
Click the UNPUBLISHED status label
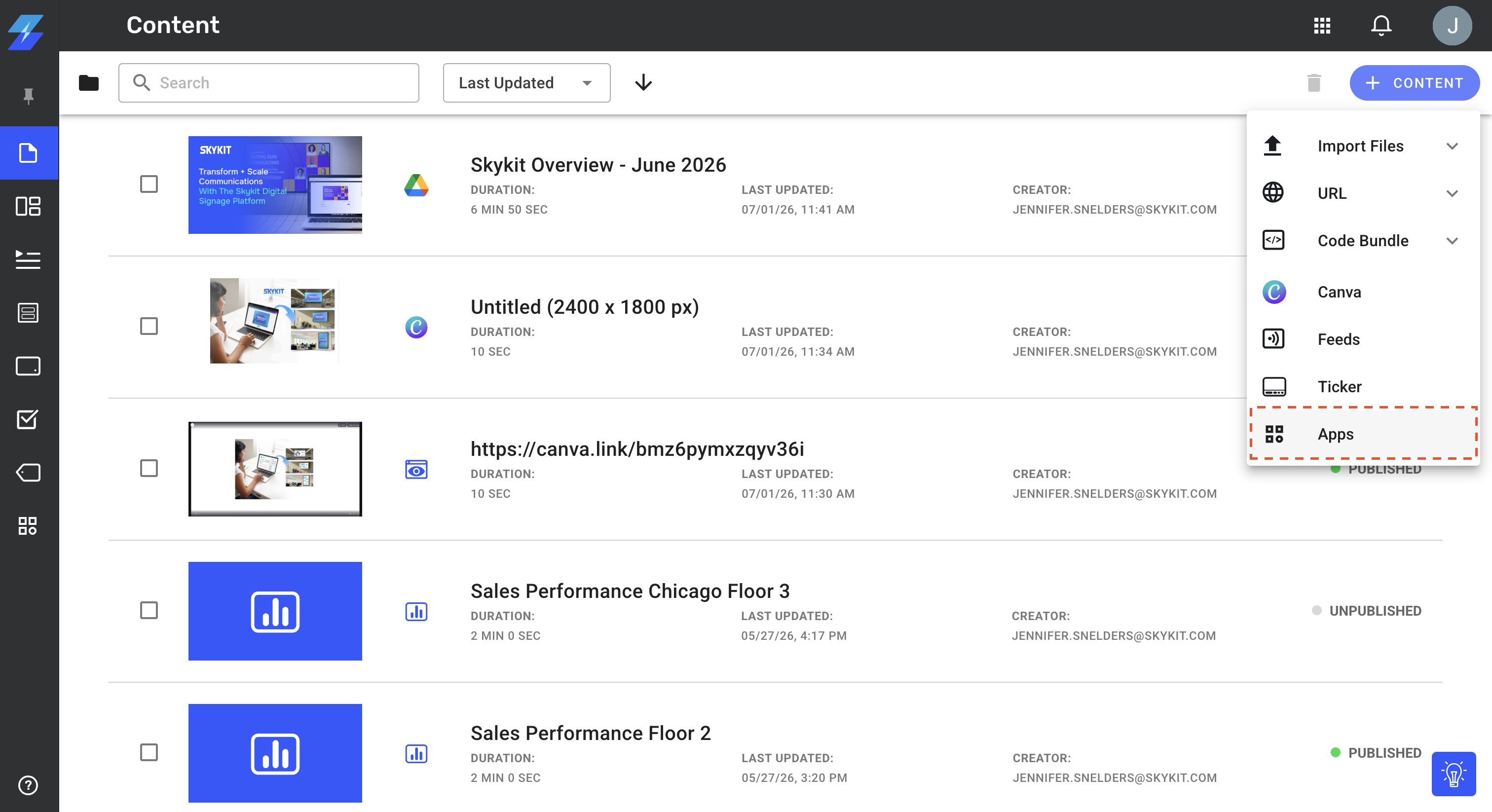(x=1375, y=611)
